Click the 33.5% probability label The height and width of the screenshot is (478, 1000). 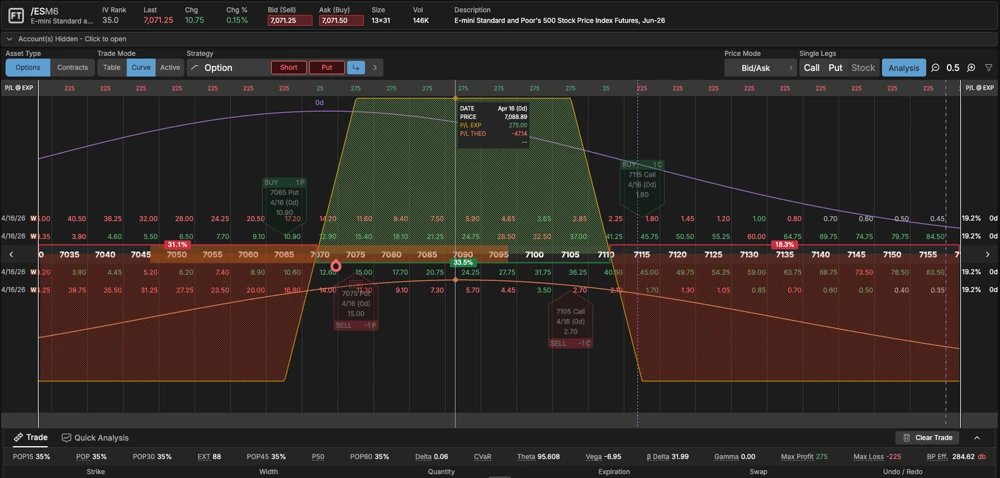(463, 263)
